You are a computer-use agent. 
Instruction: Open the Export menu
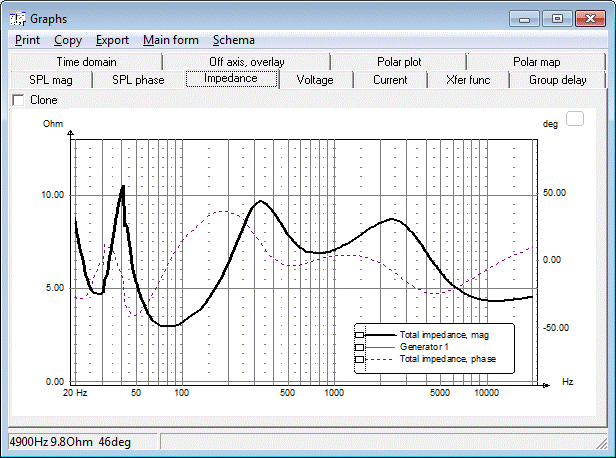[x=112, y=40]
